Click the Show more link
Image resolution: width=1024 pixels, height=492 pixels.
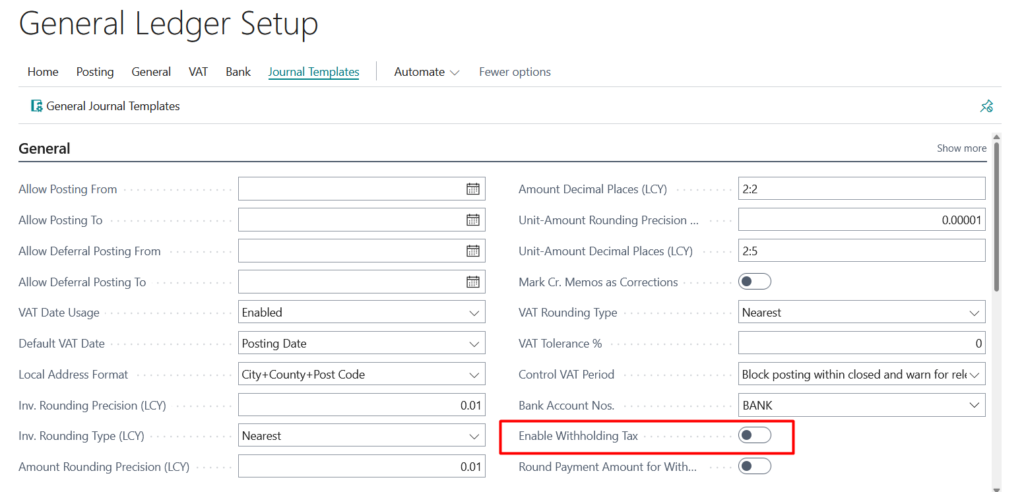(961, 148)
